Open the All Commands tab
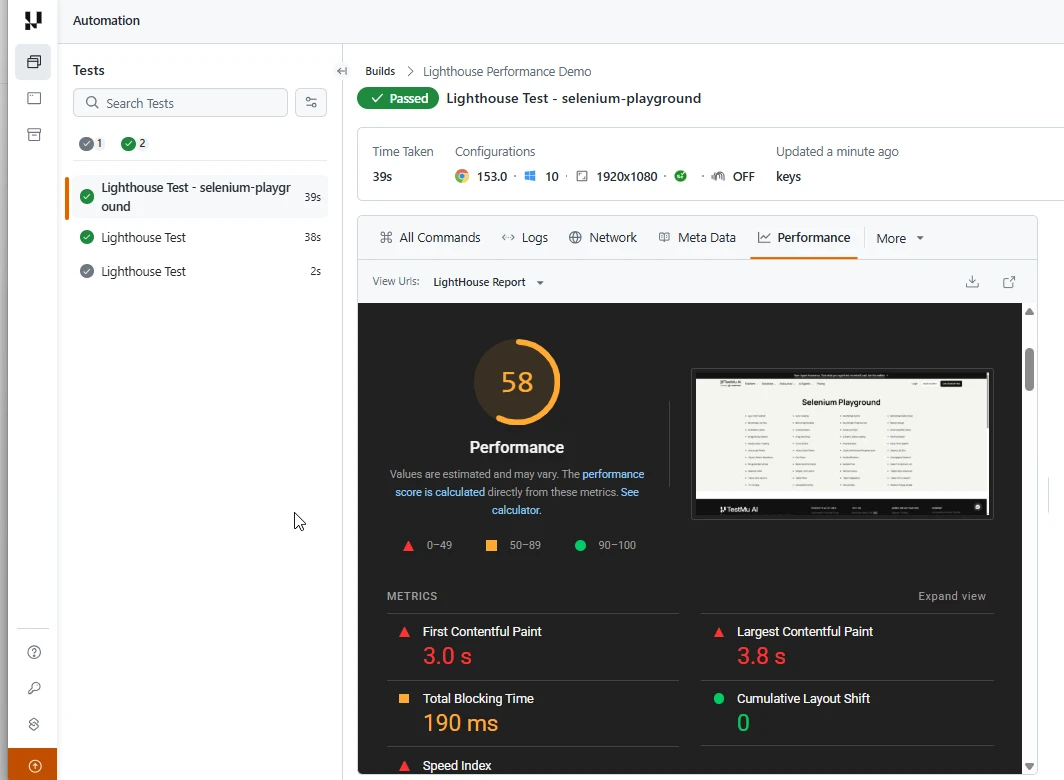The width and height of the screenshot is (1064, 780). point(430,238)
